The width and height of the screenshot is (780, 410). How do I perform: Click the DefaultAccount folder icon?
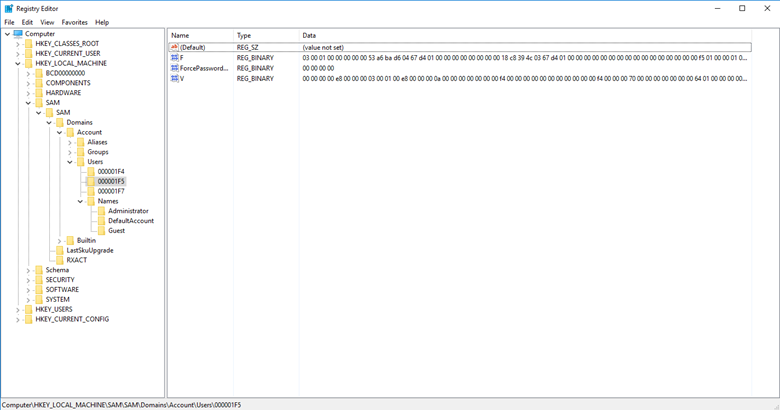[101, 221]
